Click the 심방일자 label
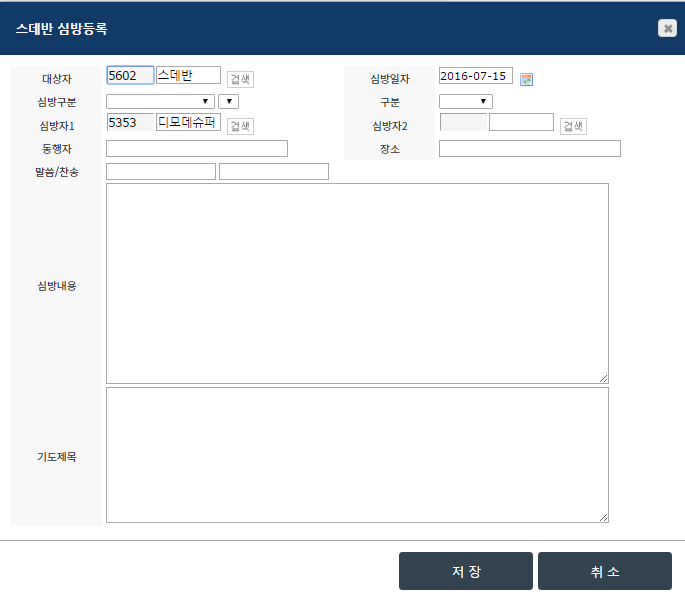685x599 pixels. tap(390, 79)
